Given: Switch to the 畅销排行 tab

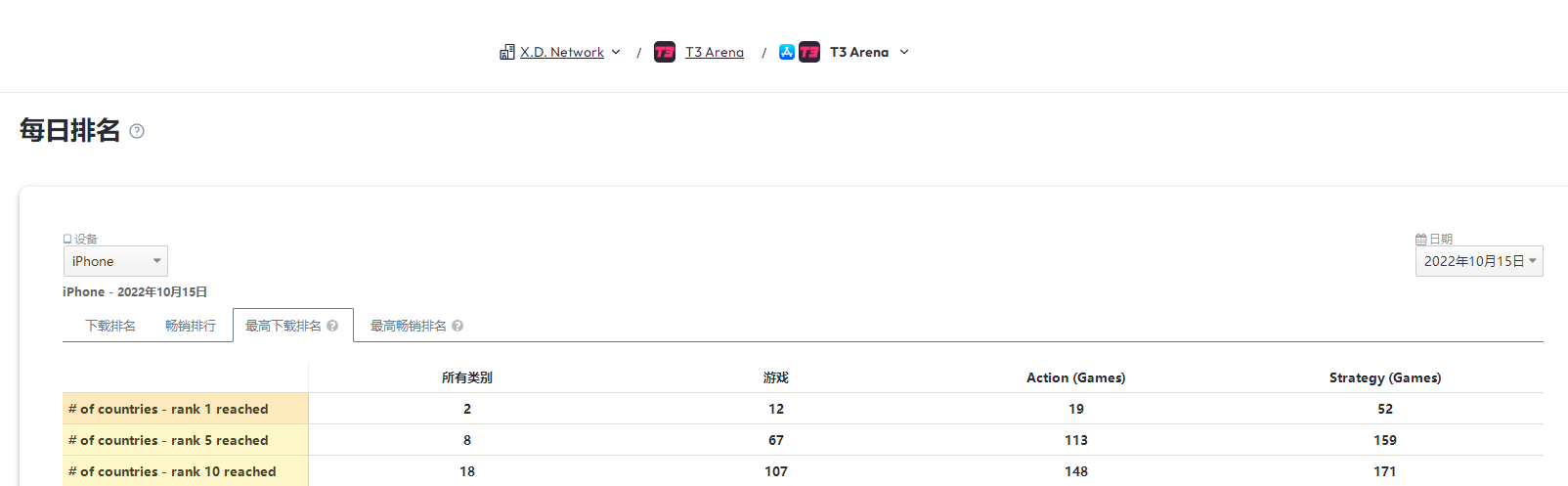Looking at the screenshot, I should point(191,326).
